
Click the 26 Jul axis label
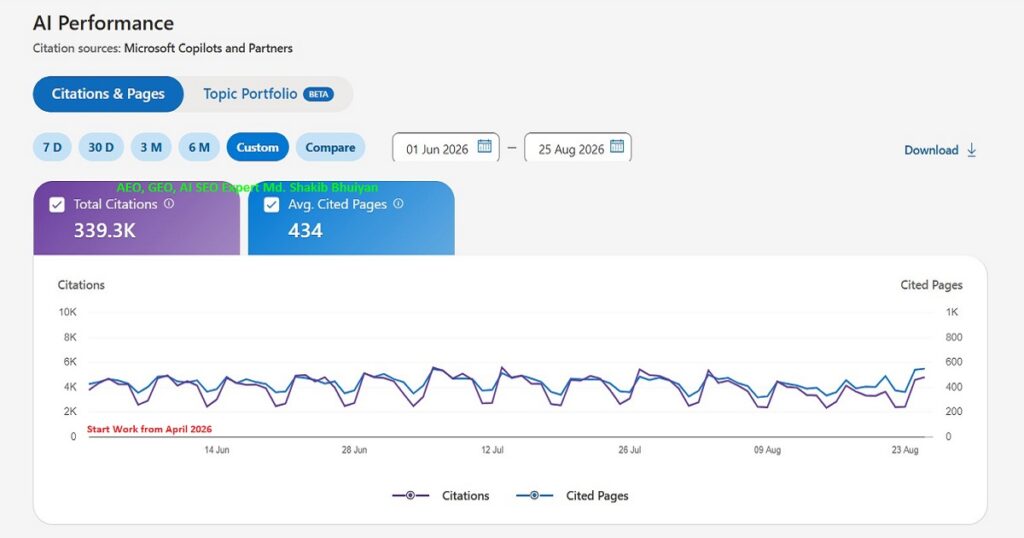(630, 450)
